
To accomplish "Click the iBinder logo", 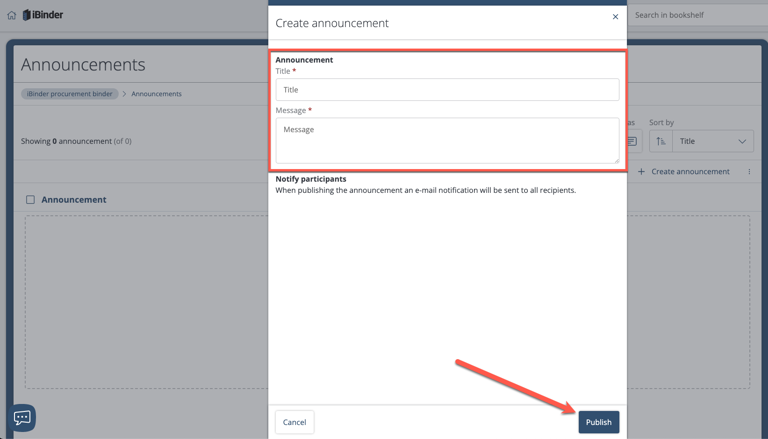I will (x=43, y=15).
